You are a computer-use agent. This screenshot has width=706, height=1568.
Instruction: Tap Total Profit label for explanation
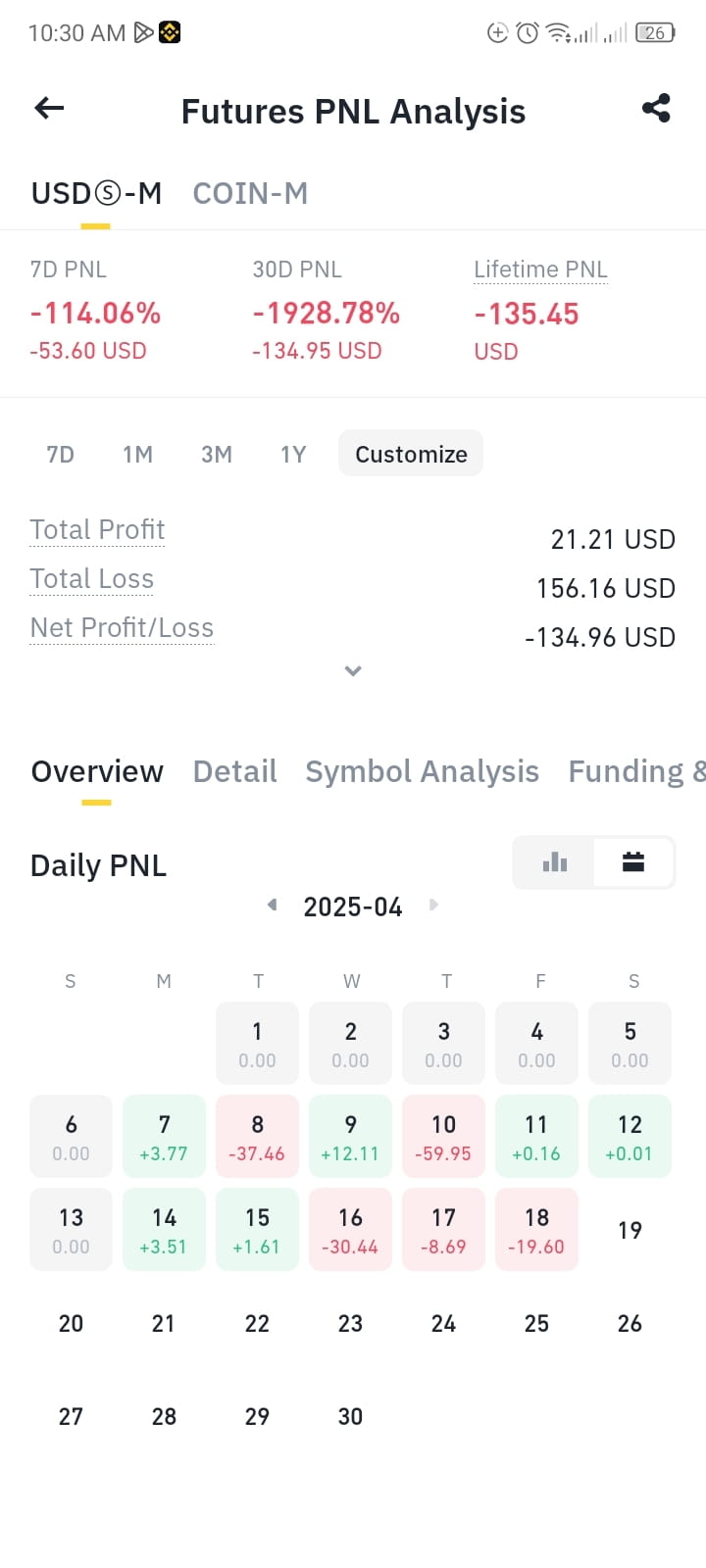(97, 529)
